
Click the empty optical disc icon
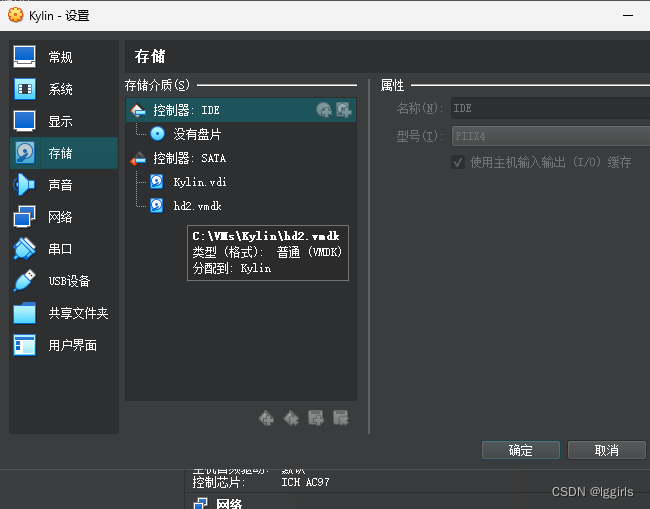click(158, 133)
